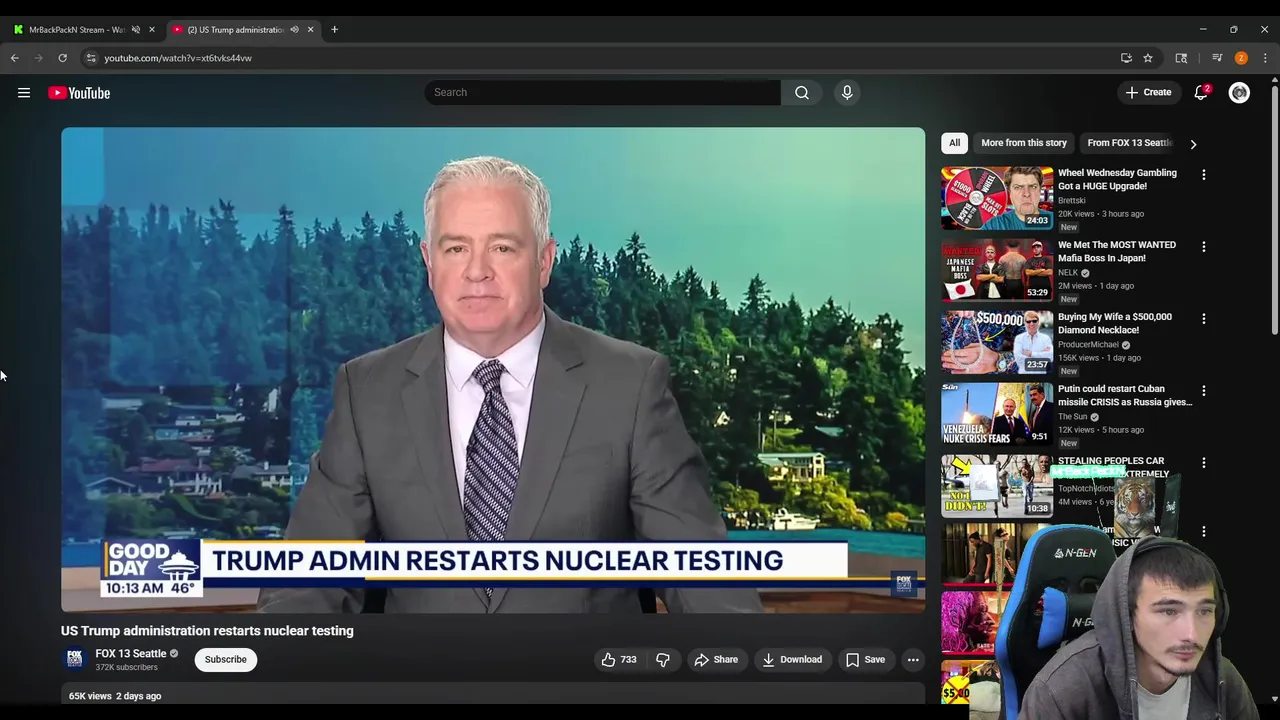Click the Share button

(x=716, y=660)
